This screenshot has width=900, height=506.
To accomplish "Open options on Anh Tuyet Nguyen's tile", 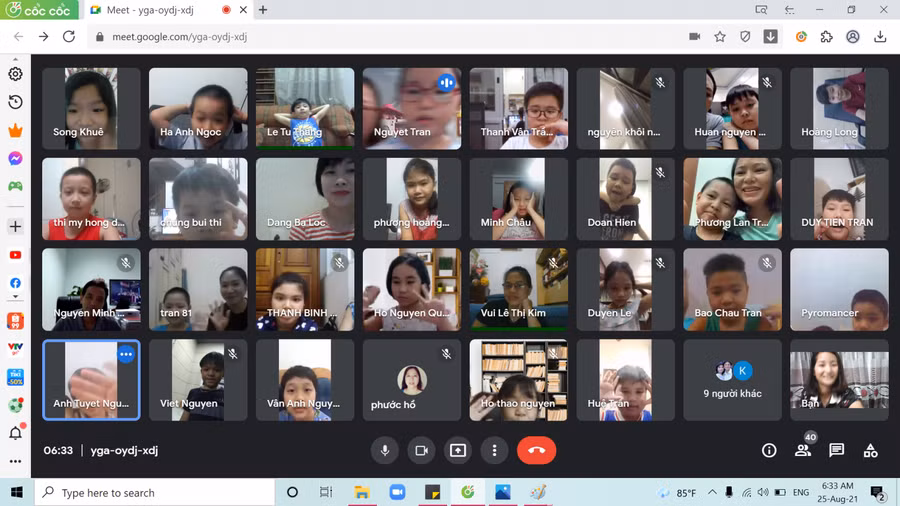I will [126, 354].
